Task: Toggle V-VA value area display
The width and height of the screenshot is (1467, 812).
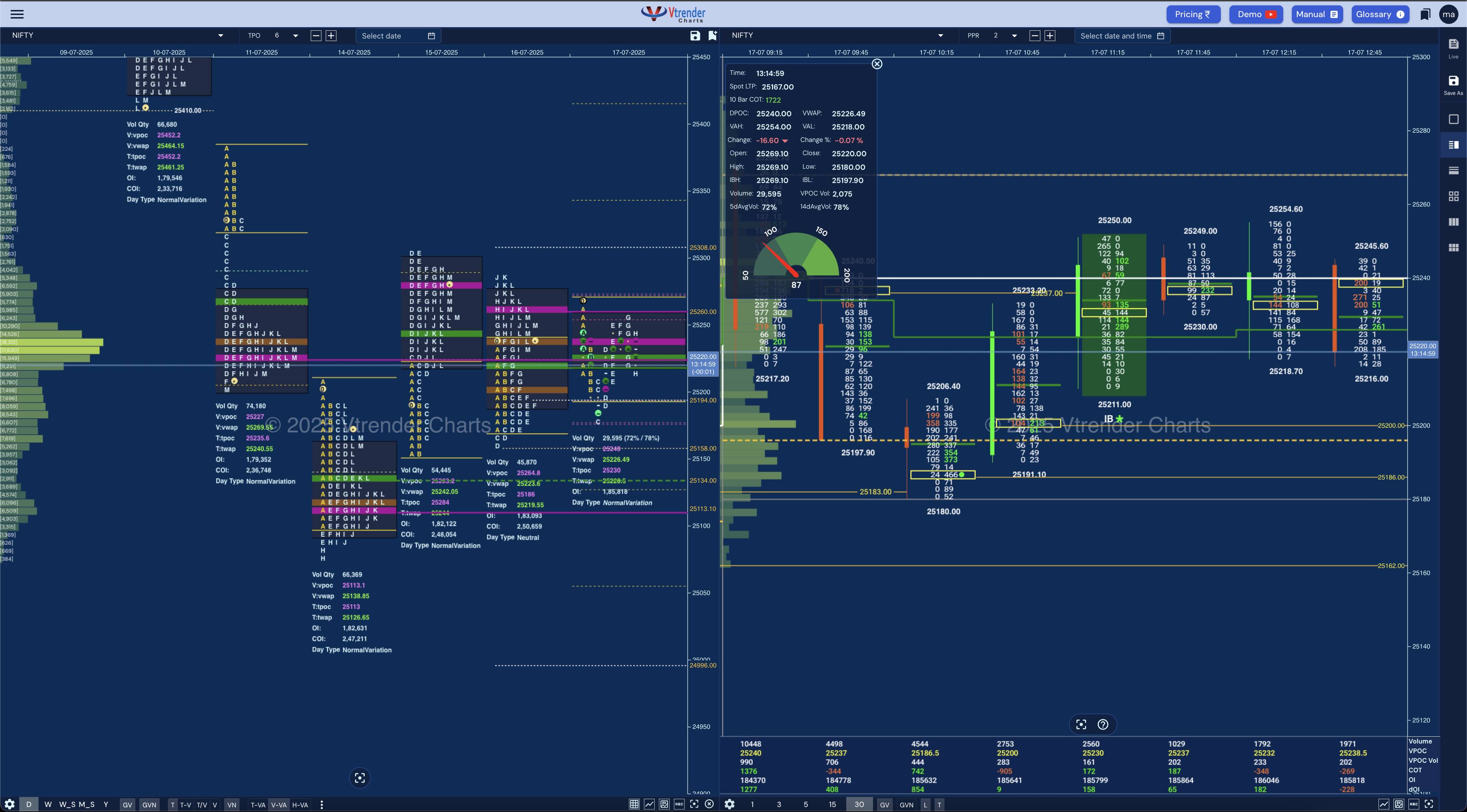Action: [279, 805]
